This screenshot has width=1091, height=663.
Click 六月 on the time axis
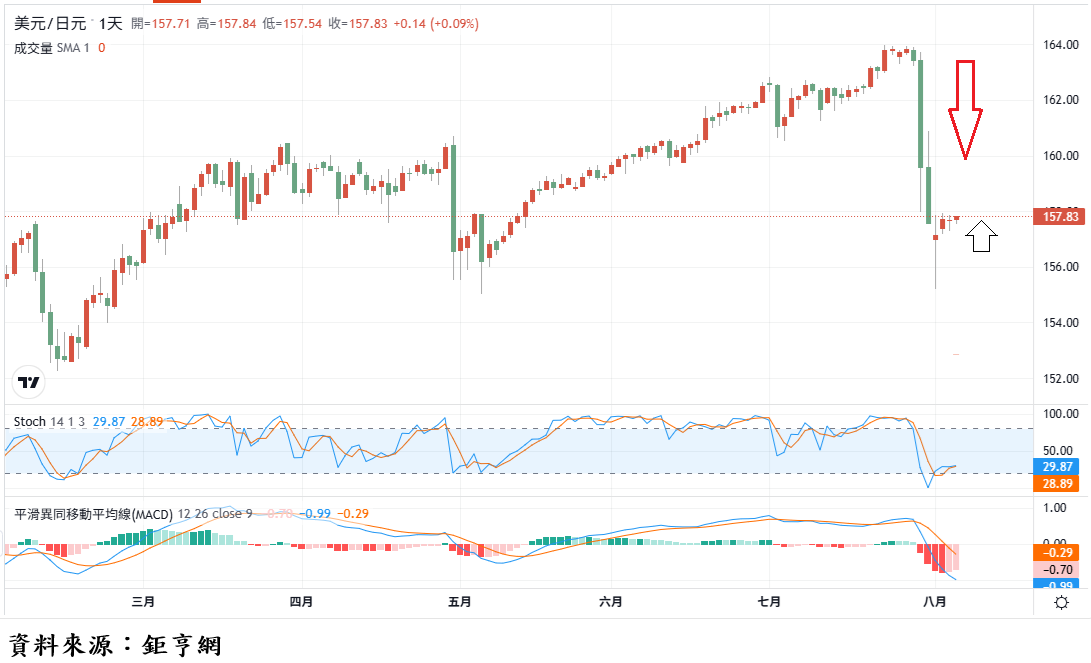pyautogui.click(x=611, y=601)
